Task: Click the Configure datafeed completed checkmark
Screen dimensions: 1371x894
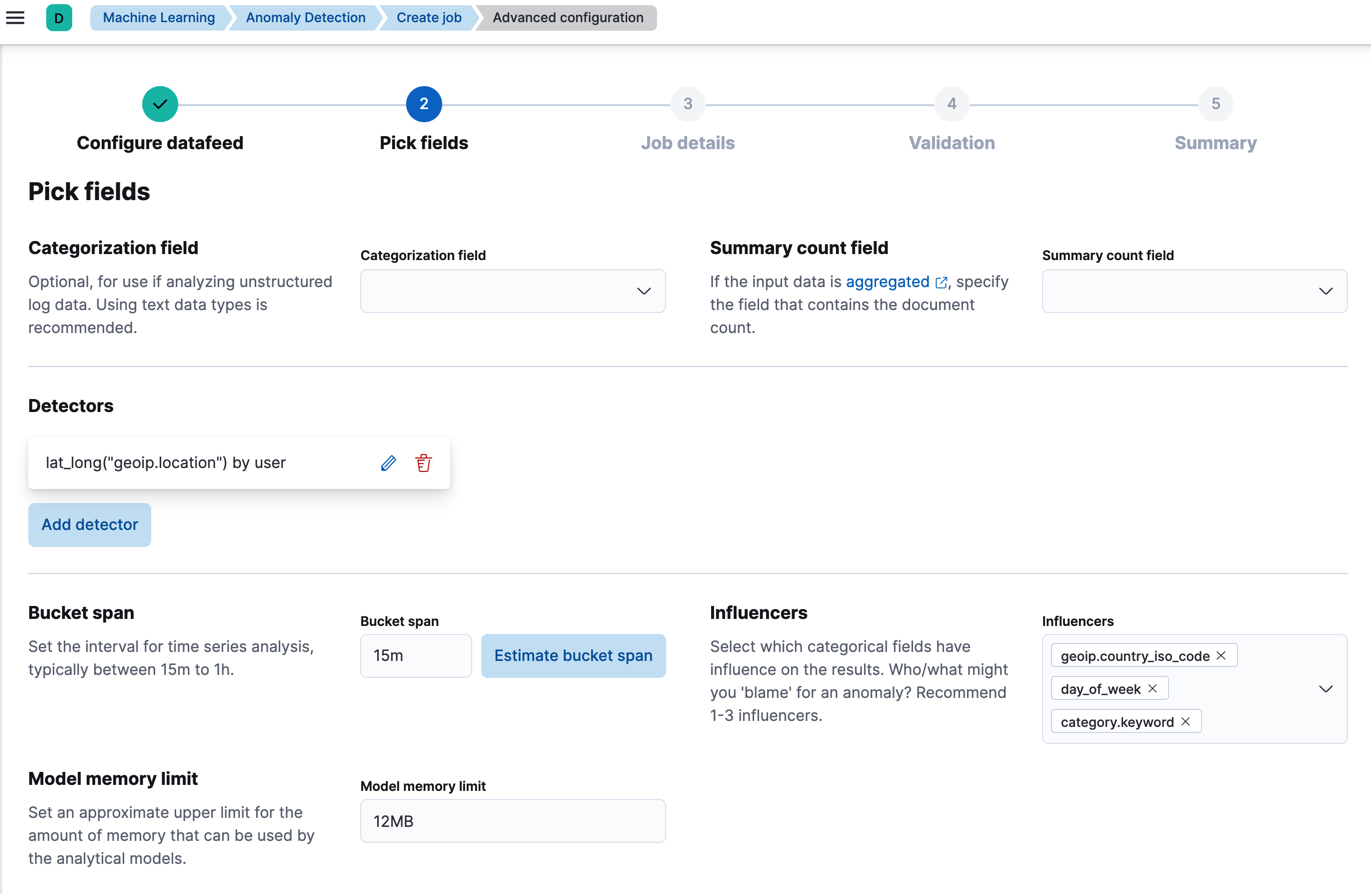Action: pos(160,103)
